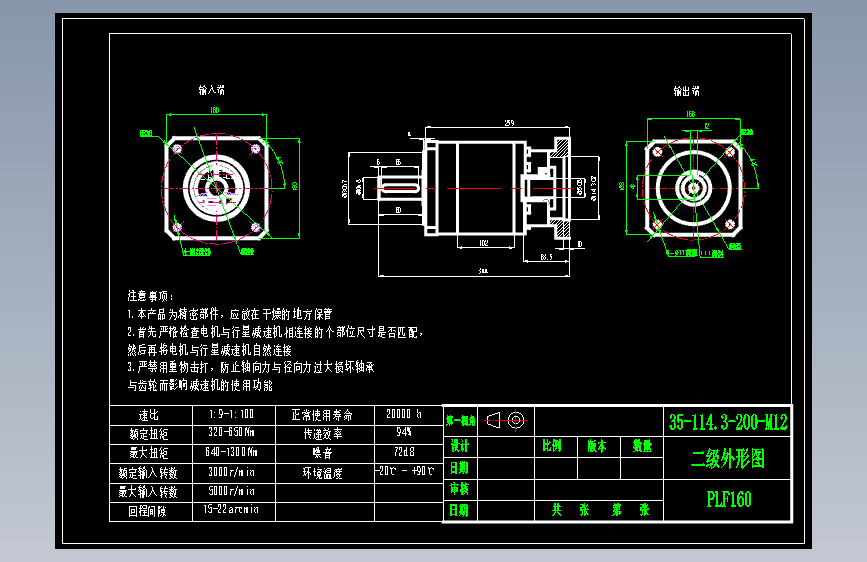
Task: Click the hatched flange section in side view
Action: click(x=562, y=149)
